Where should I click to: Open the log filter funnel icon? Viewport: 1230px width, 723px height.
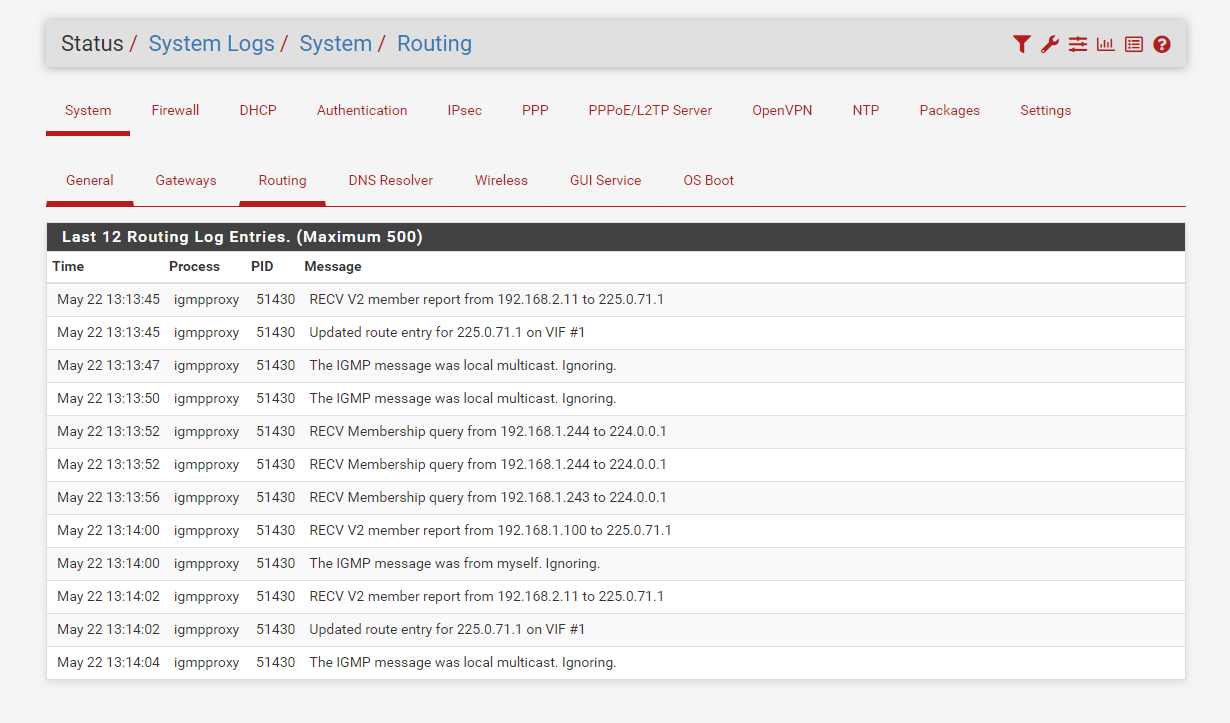pos(1021,44)
